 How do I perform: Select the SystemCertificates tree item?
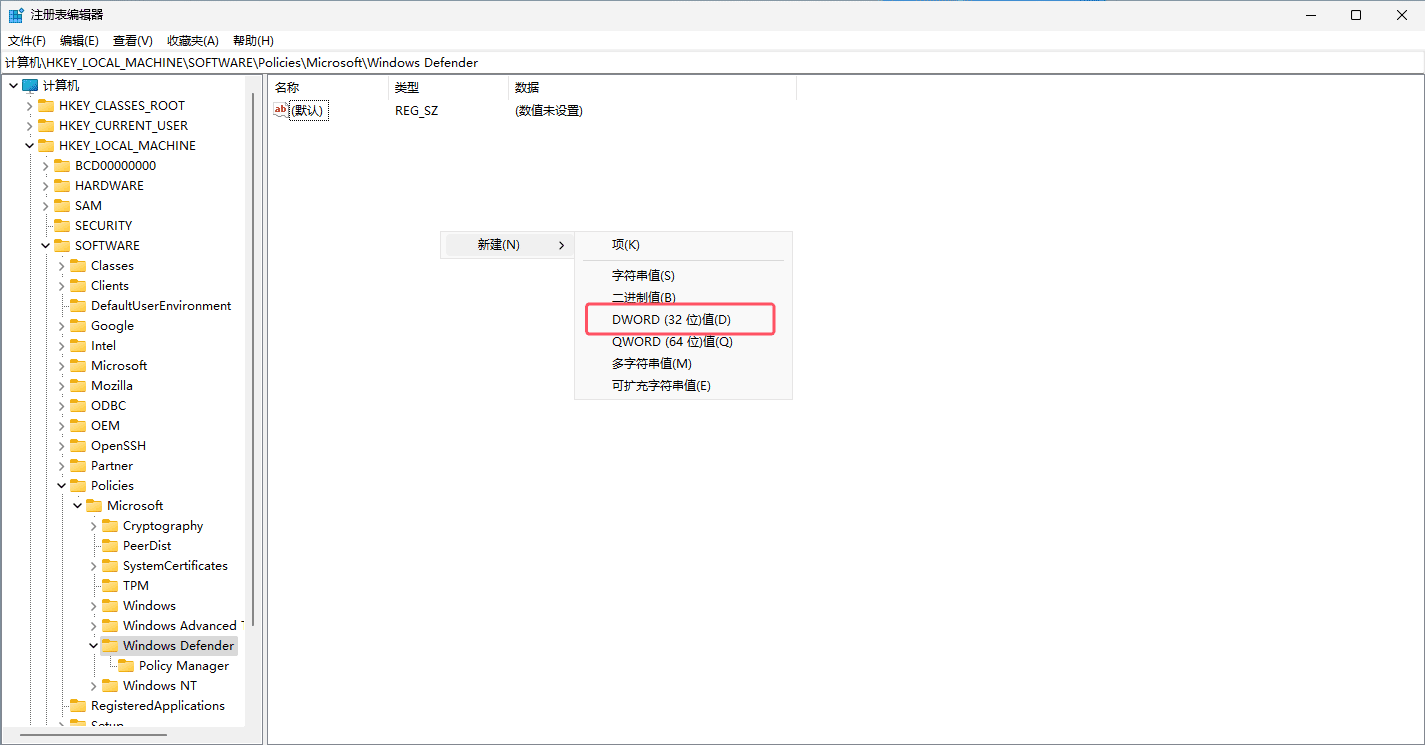point(175,566)
